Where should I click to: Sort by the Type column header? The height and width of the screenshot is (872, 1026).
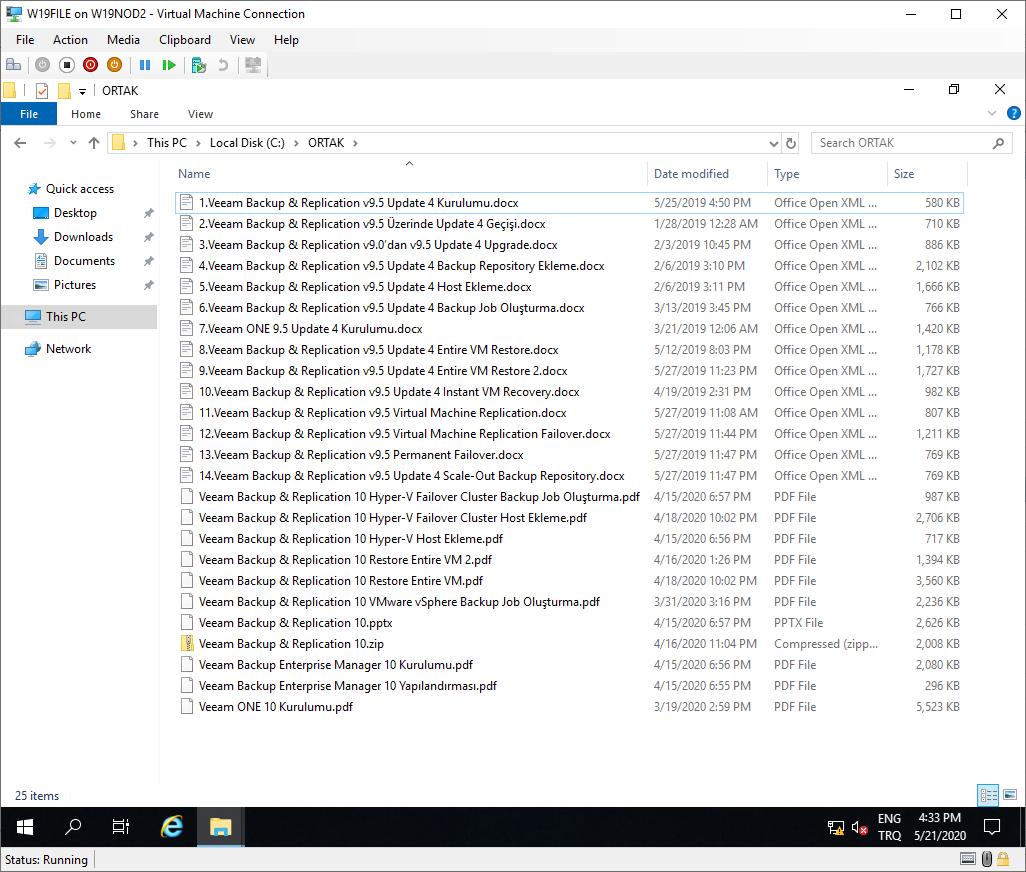coord(787,174)
